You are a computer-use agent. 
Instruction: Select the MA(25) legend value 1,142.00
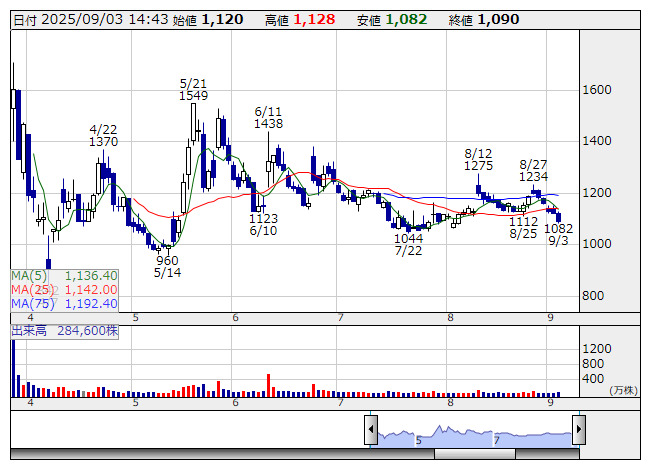click(91, 290)
